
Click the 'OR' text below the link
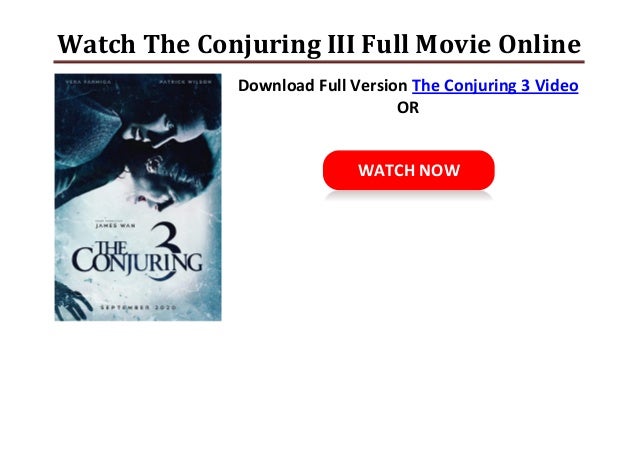click(x=408, y=108)
